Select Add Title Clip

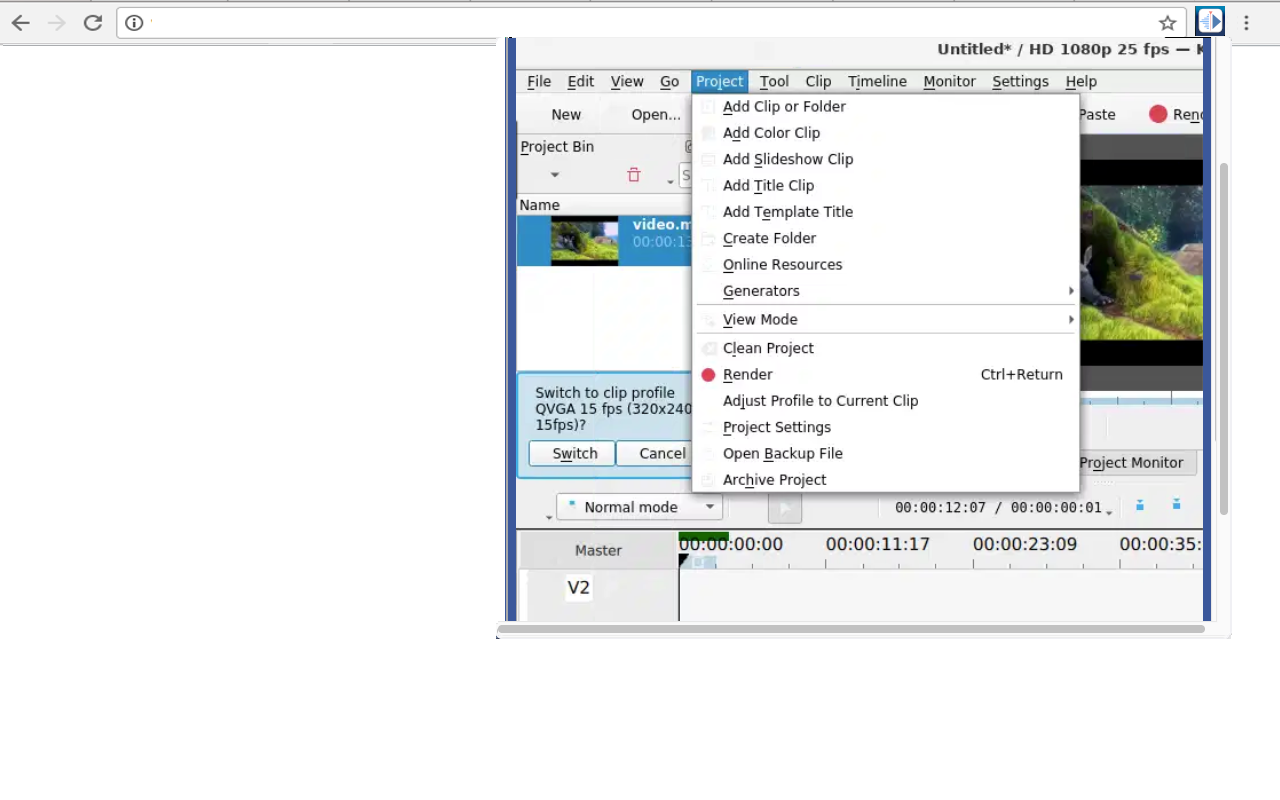pos(885,186)
